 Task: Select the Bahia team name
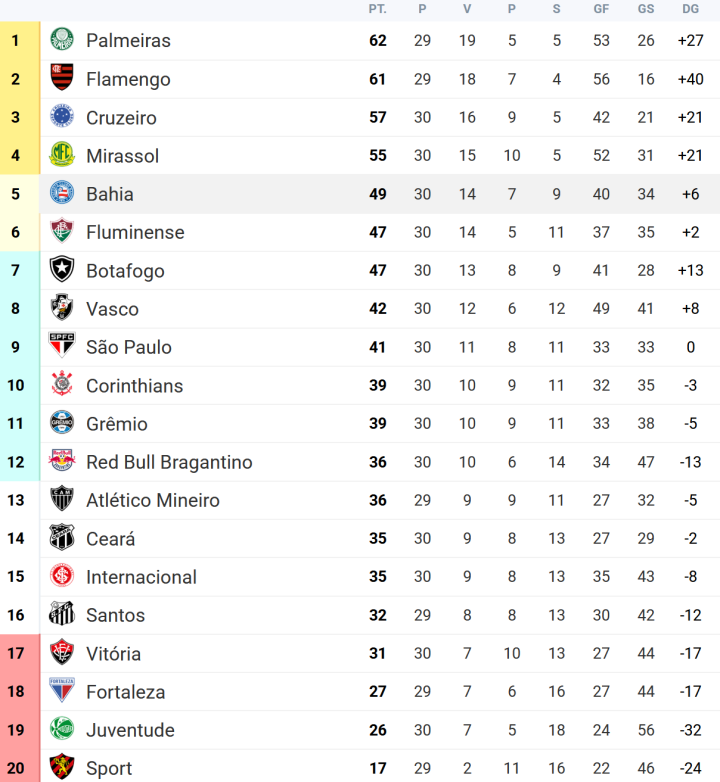(x=109, y=194)
